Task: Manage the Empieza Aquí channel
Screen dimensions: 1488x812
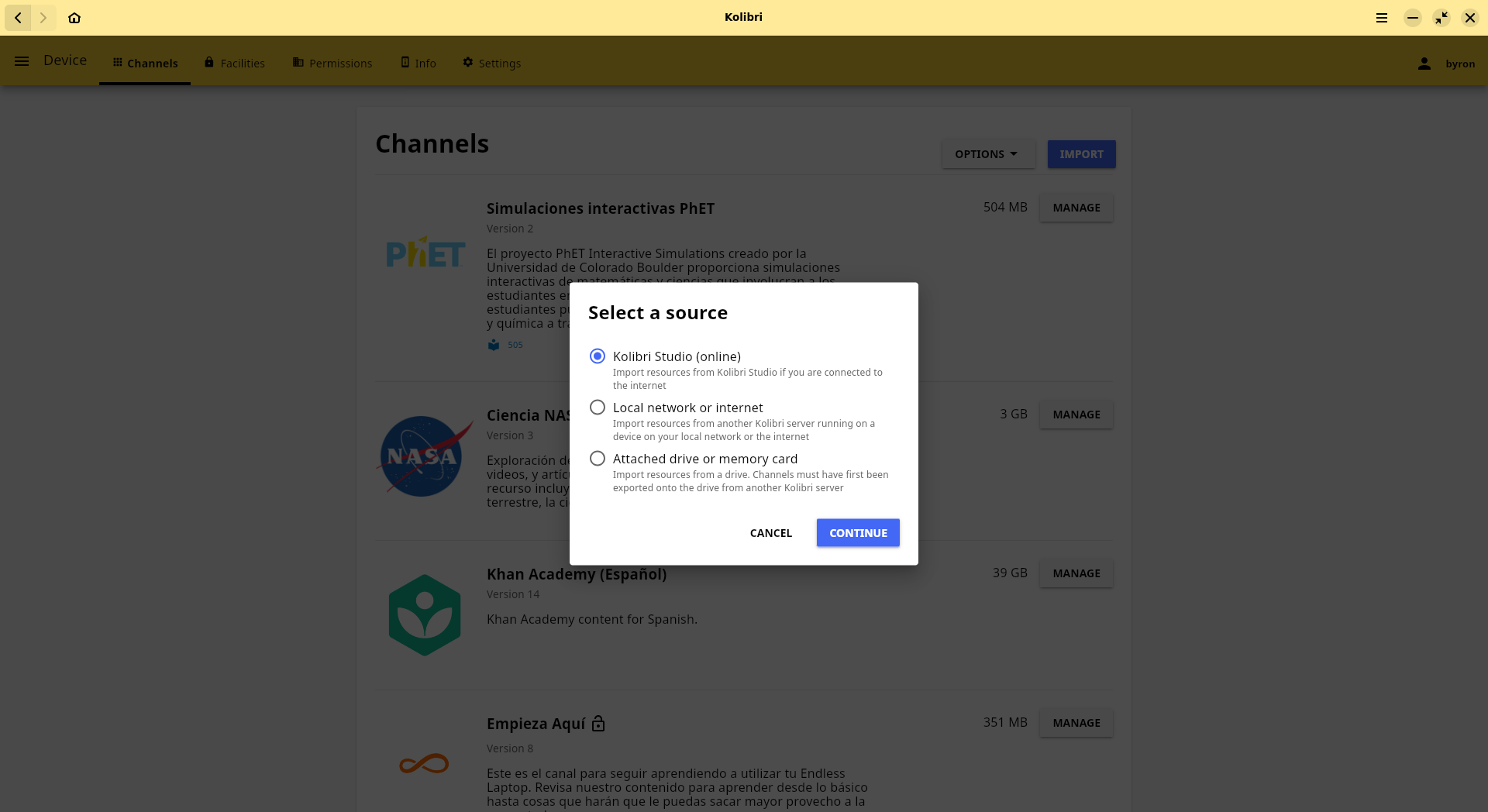Action: (x=1076, y=723)
